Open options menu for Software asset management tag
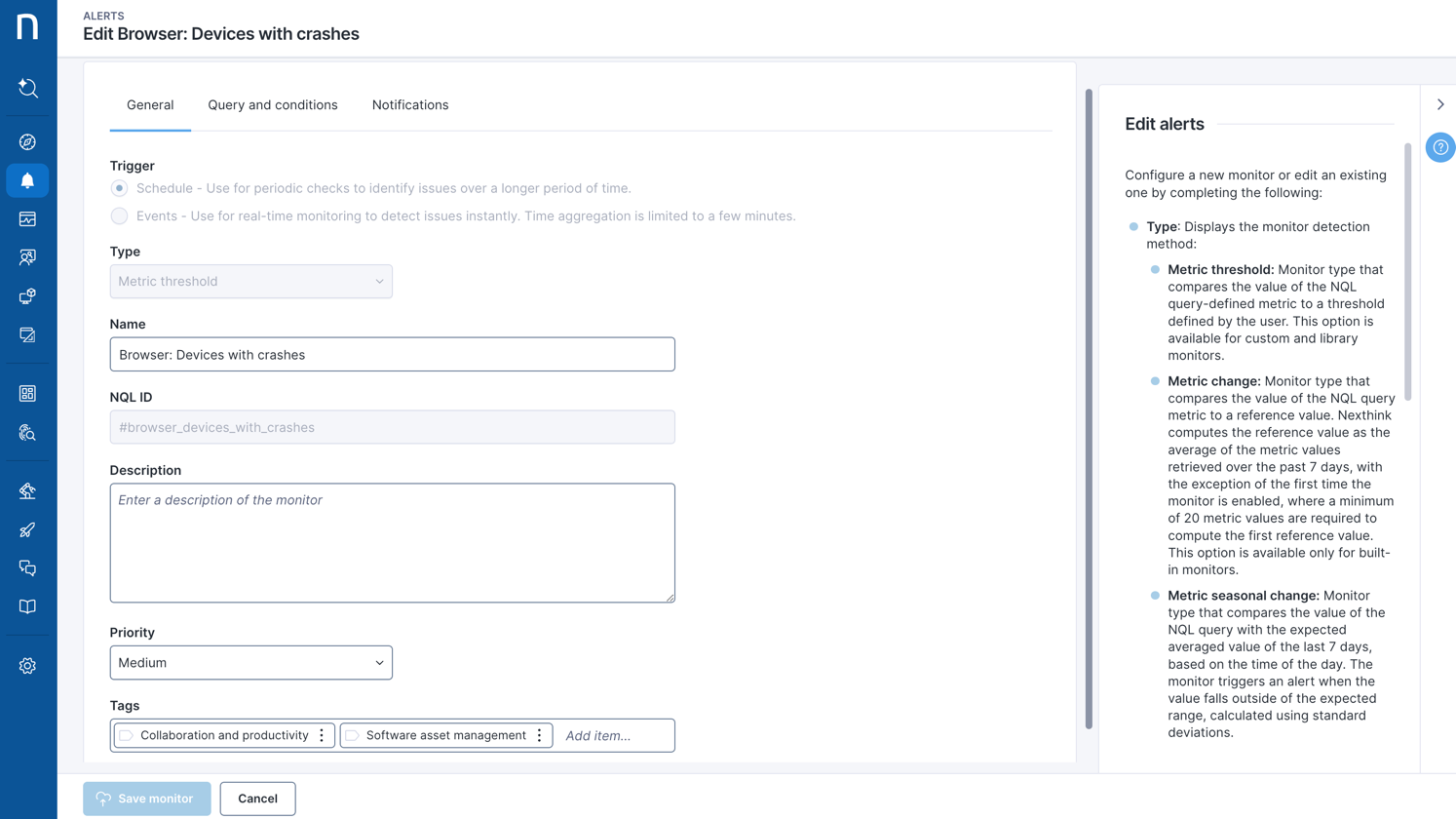This screenshot has height=819, width=1456. point(539,735)
